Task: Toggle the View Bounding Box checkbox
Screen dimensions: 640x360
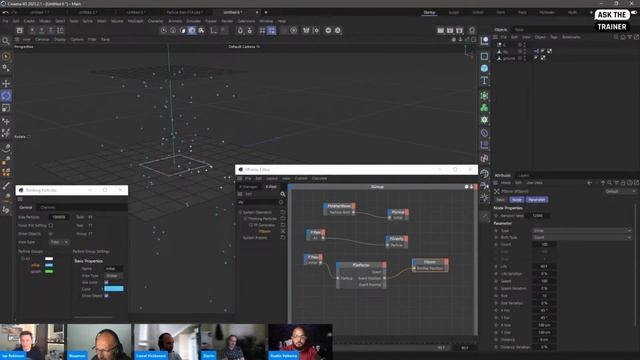Action: pos(51,225)
